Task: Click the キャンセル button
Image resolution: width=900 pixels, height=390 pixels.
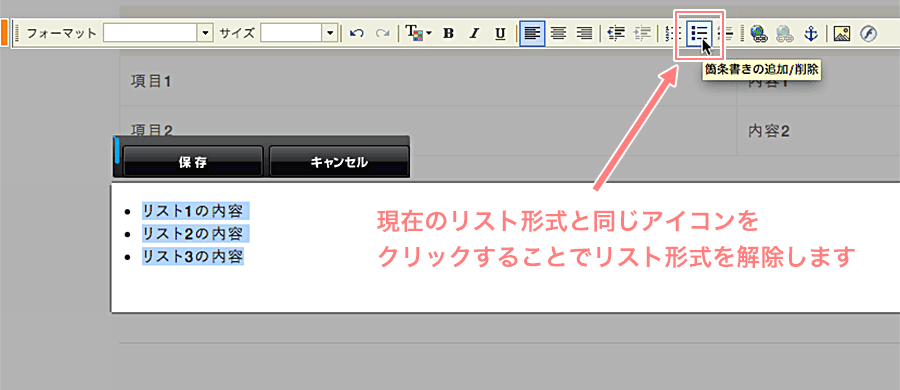Action: pyautogui.click(x=339, y=161)
